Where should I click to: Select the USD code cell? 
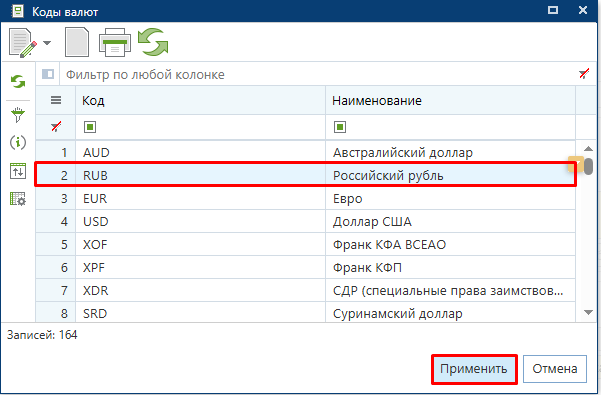pyautogui.click(x=200, y=221)
